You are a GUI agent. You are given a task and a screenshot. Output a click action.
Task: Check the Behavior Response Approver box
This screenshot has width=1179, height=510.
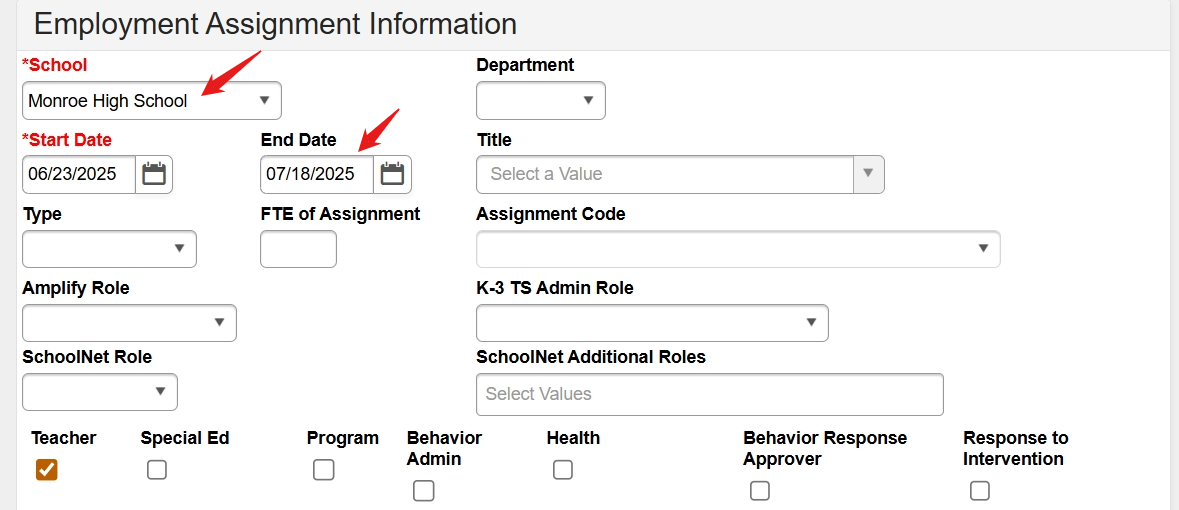click(760, 490)
